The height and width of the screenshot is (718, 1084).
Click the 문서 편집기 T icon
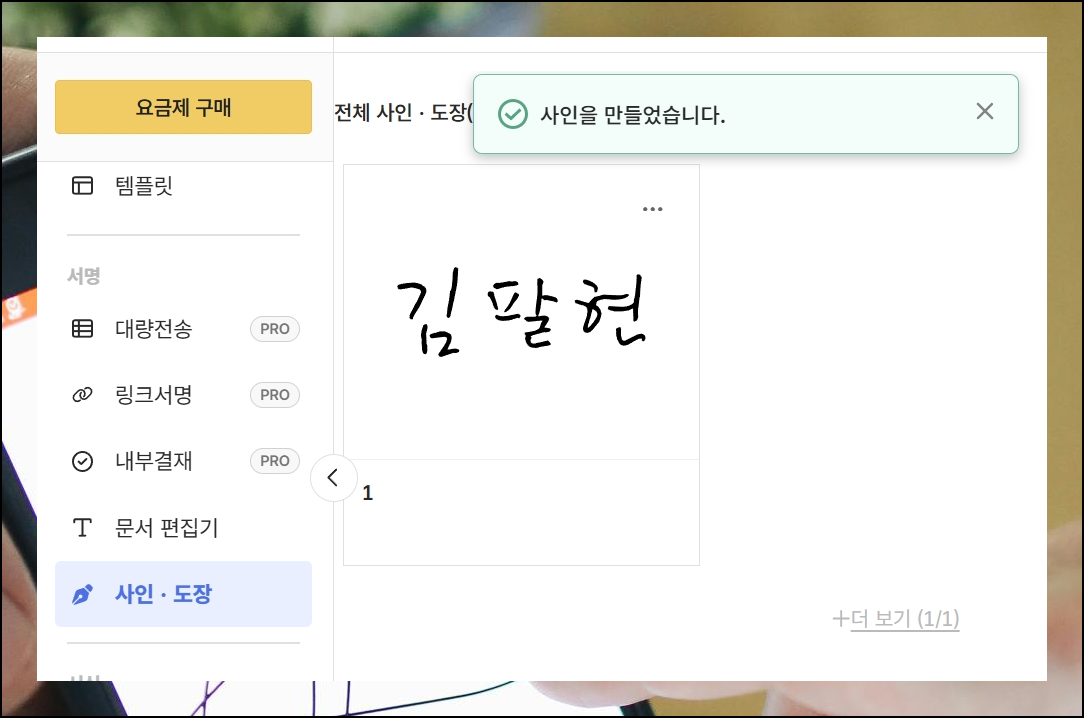click(x=82, y=527)
